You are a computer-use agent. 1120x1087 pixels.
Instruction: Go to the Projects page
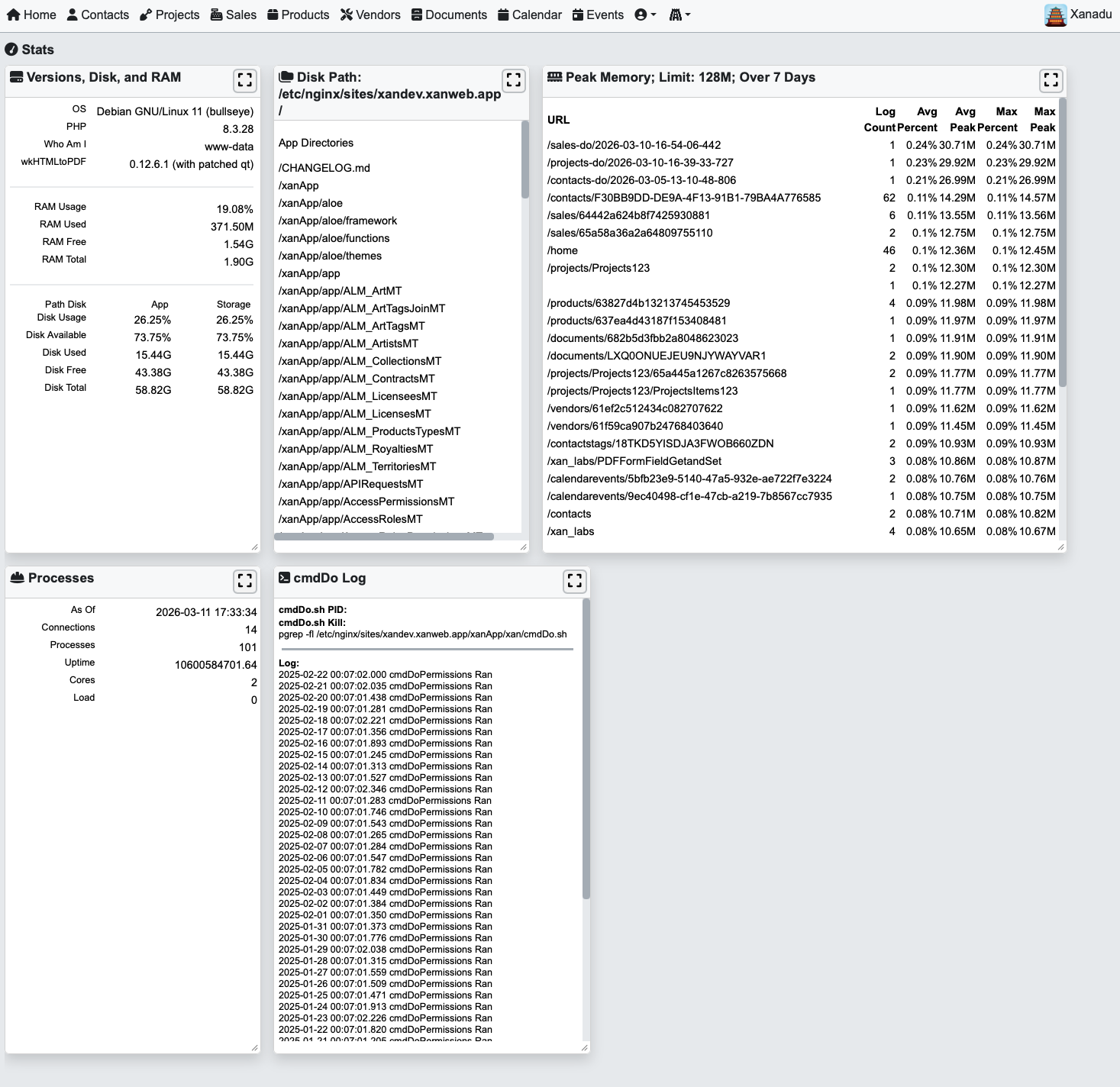[169, 15]
